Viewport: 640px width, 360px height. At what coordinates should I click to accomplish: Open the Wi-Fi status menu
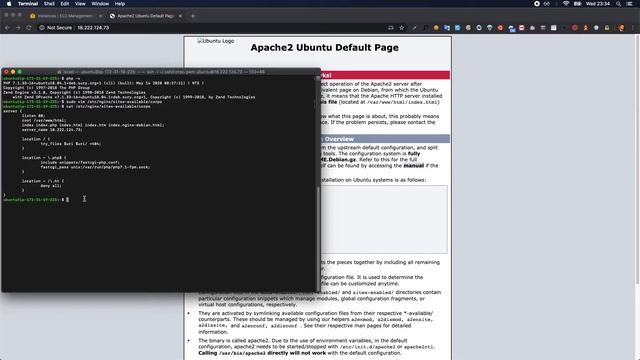pos(566,4)
